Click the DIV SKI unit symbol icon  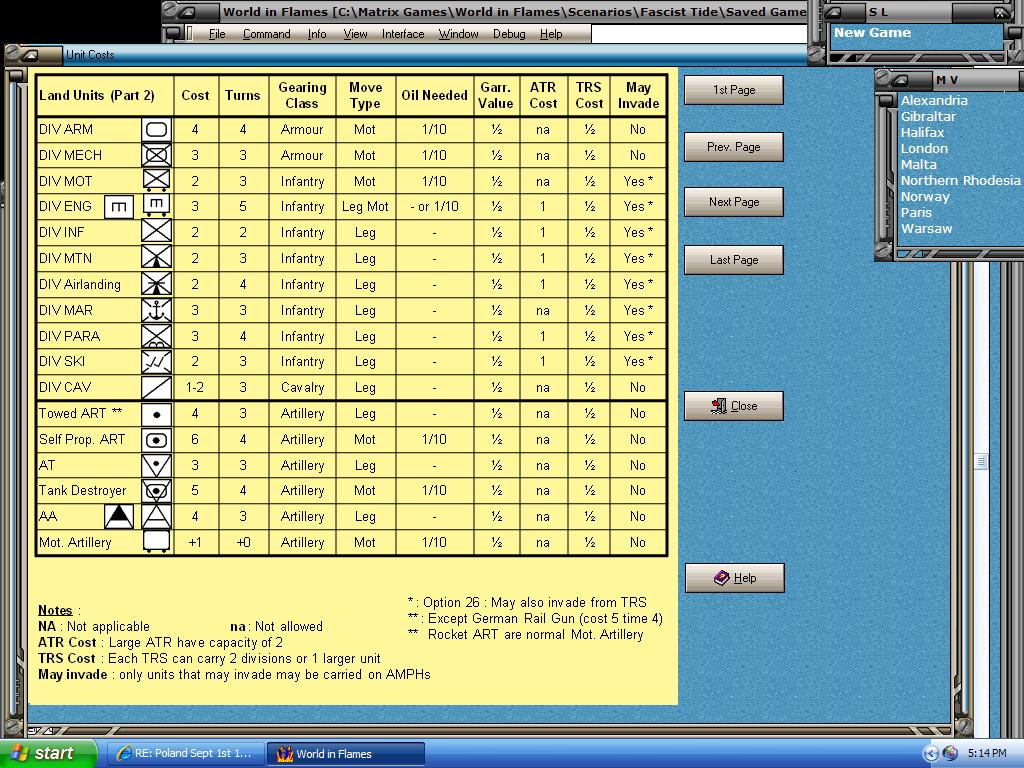pos(157,361)
